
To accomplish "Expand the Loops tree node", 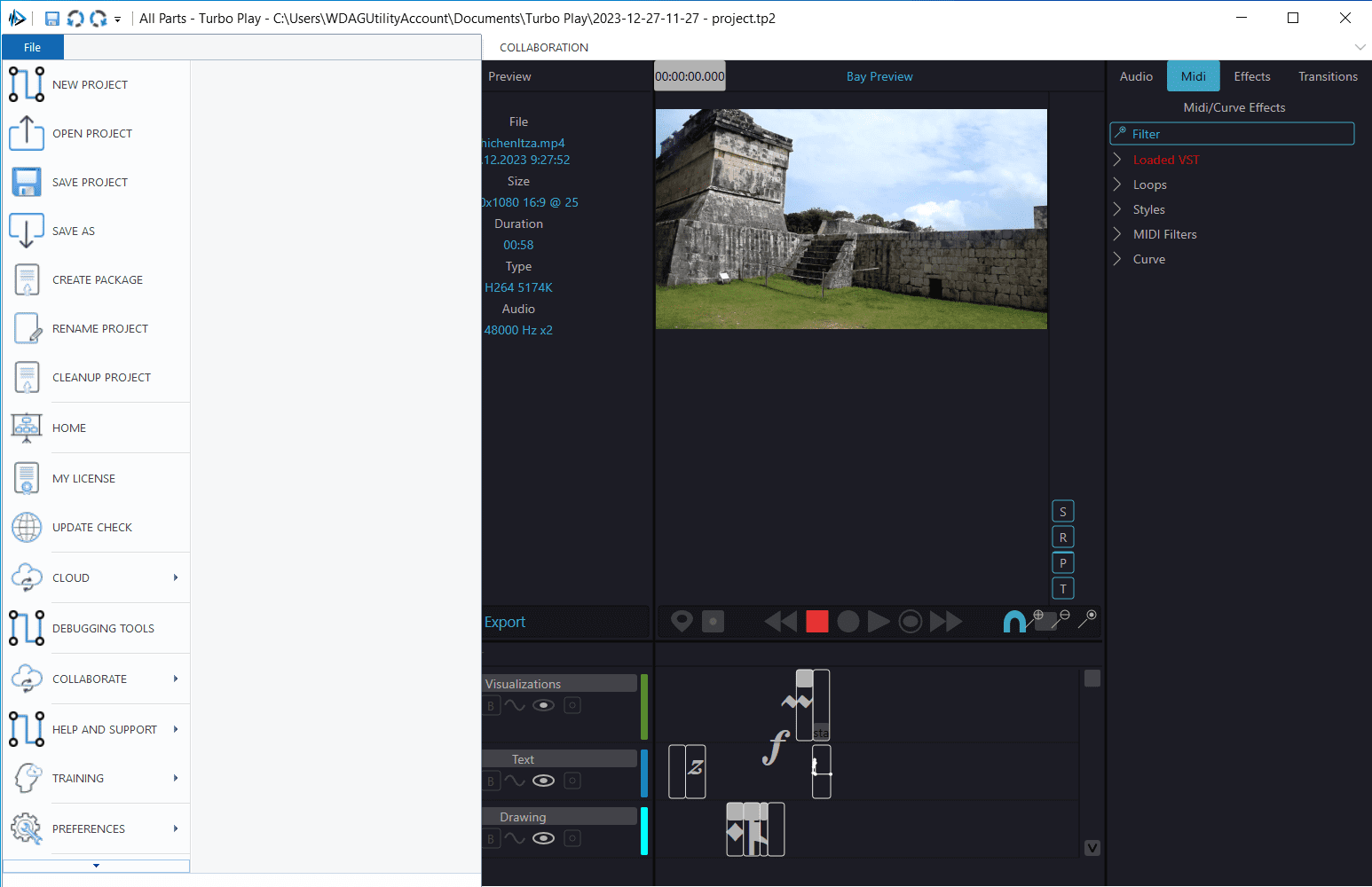I will point(1117,184).
